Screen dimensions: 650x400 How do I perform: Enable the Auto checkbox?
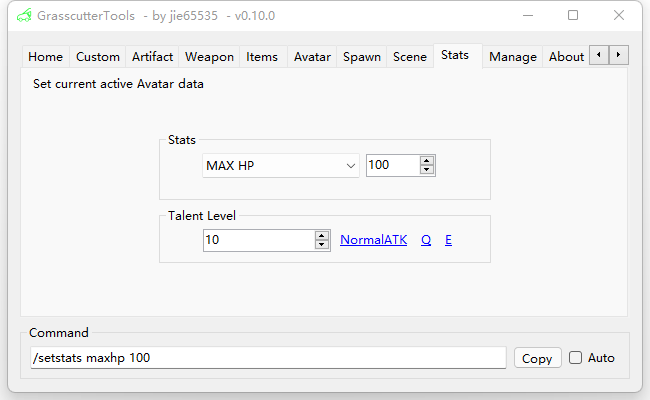tap(575, 358)
